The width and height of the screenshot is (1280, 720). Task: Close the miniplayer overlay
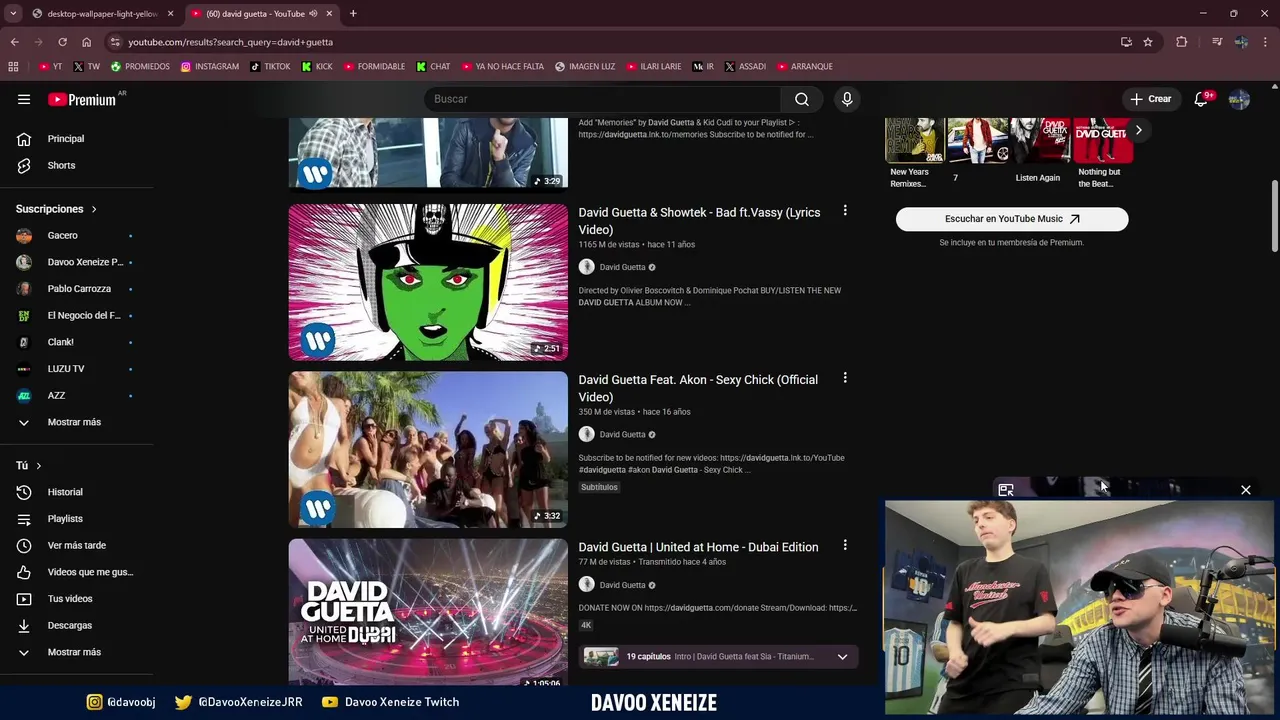point(1246,490)
